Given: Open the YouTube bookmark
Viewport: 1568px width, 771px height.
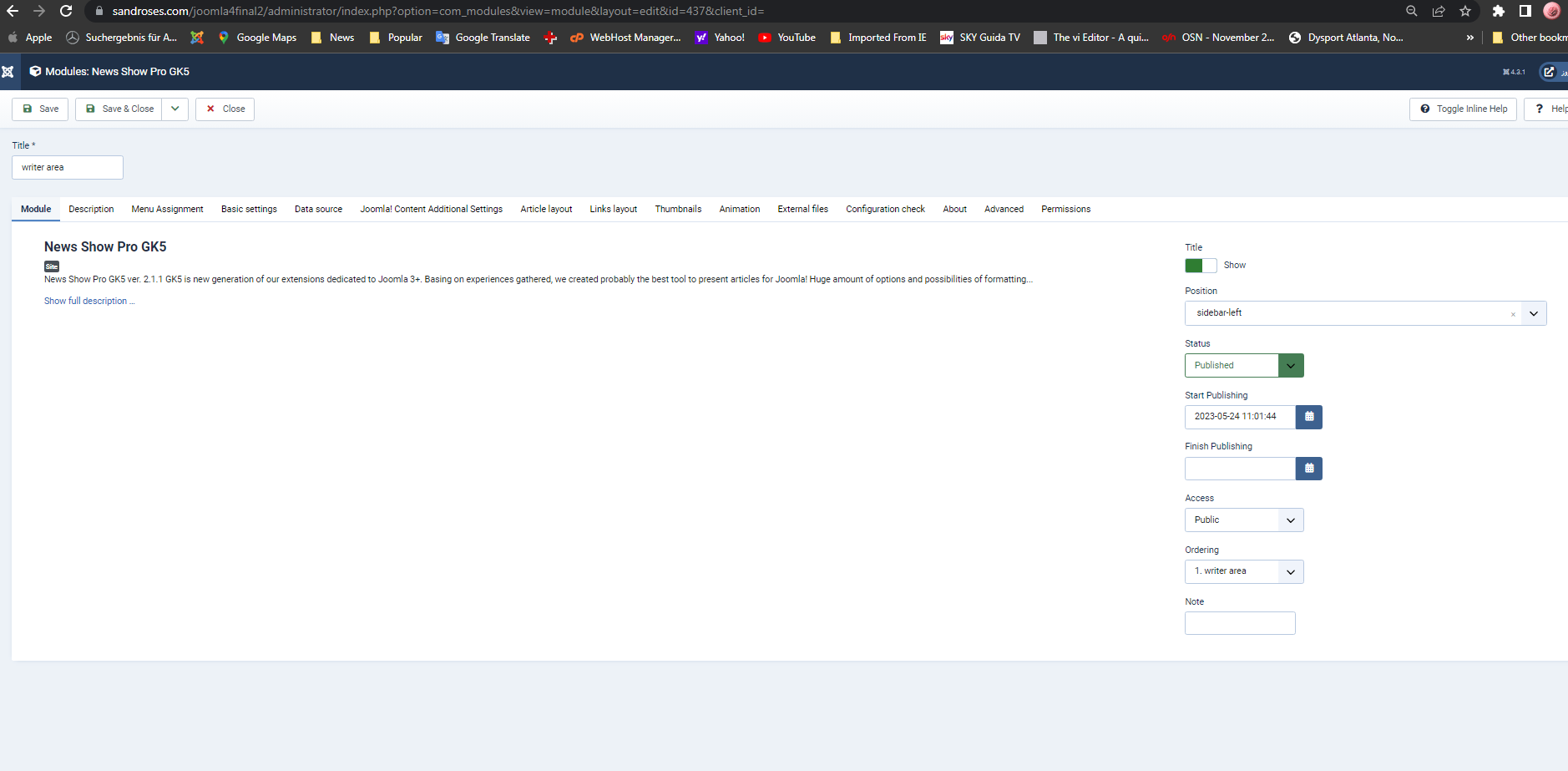Looking at the screenshot, I should (787, 38).
